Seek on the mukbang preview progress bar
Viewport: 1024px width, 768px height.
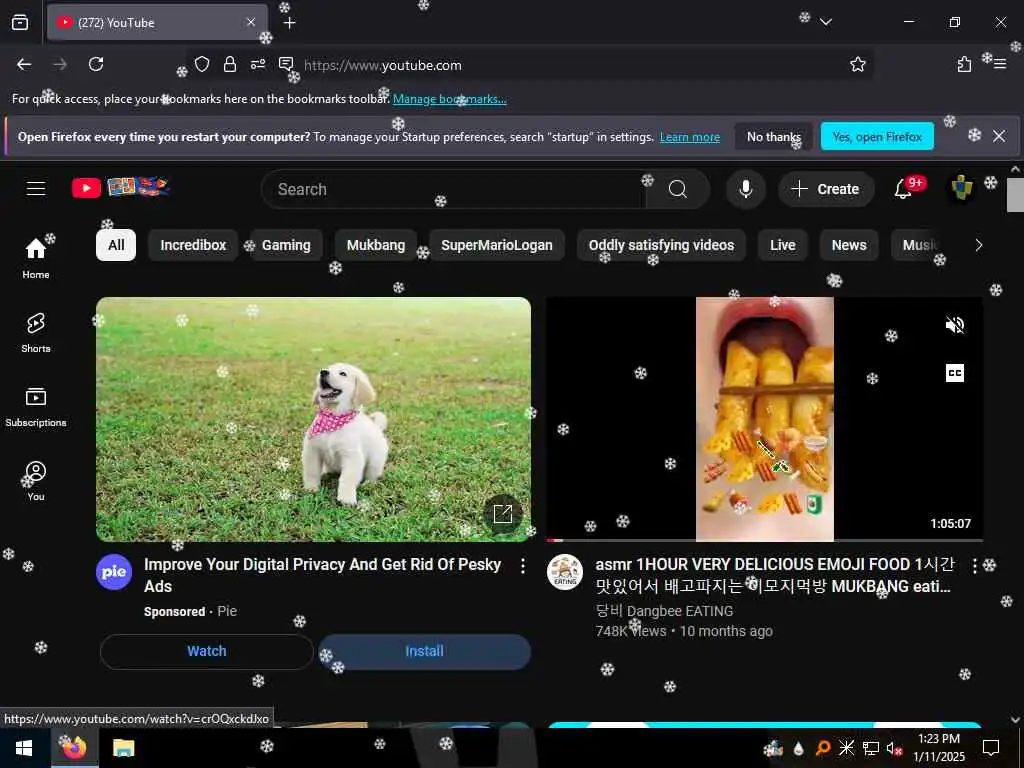(765, 540)
